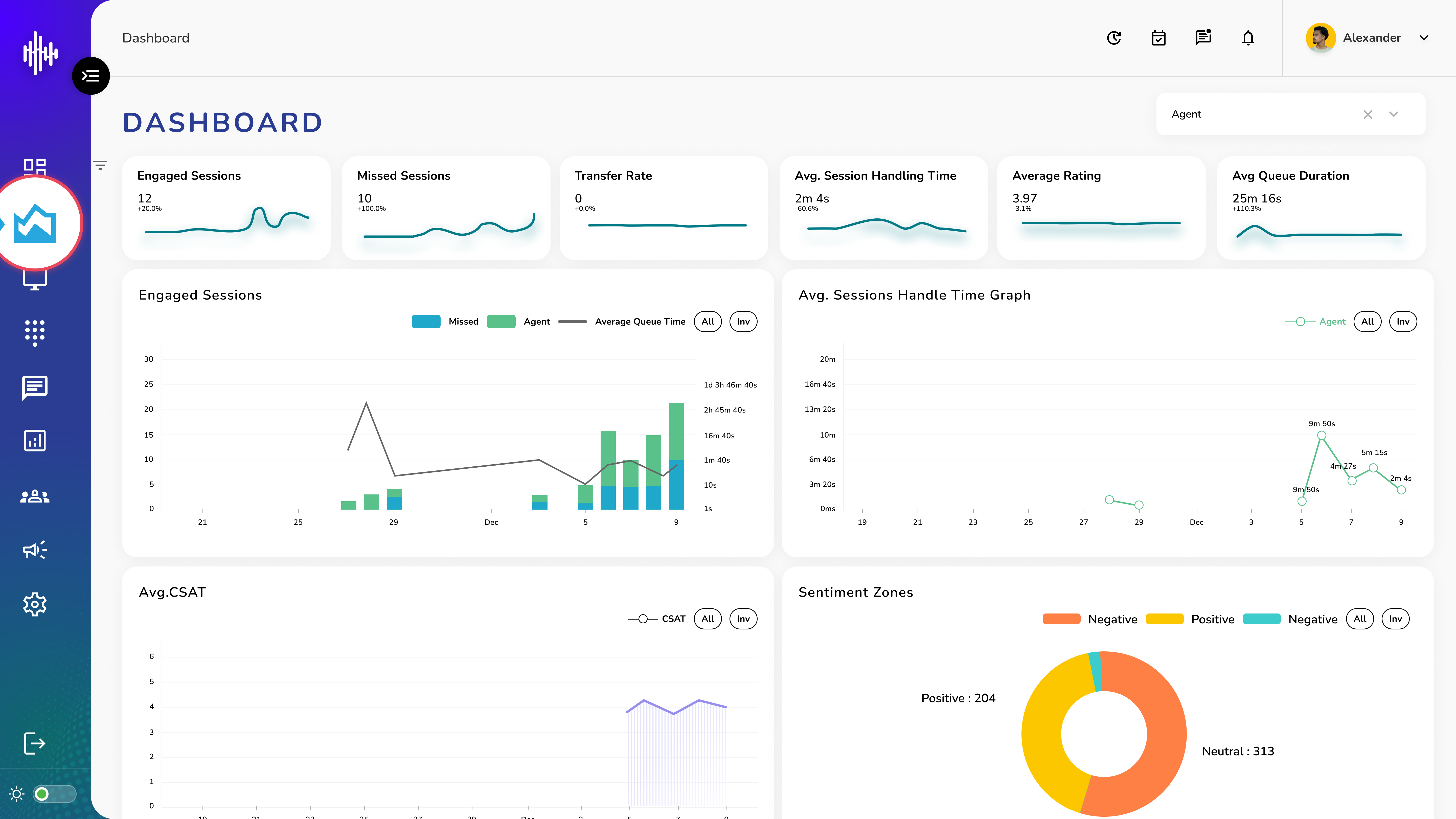
Task: Toggle the yellow Positive legend in Sentiment Zones
Action: tap(1190, 619)
